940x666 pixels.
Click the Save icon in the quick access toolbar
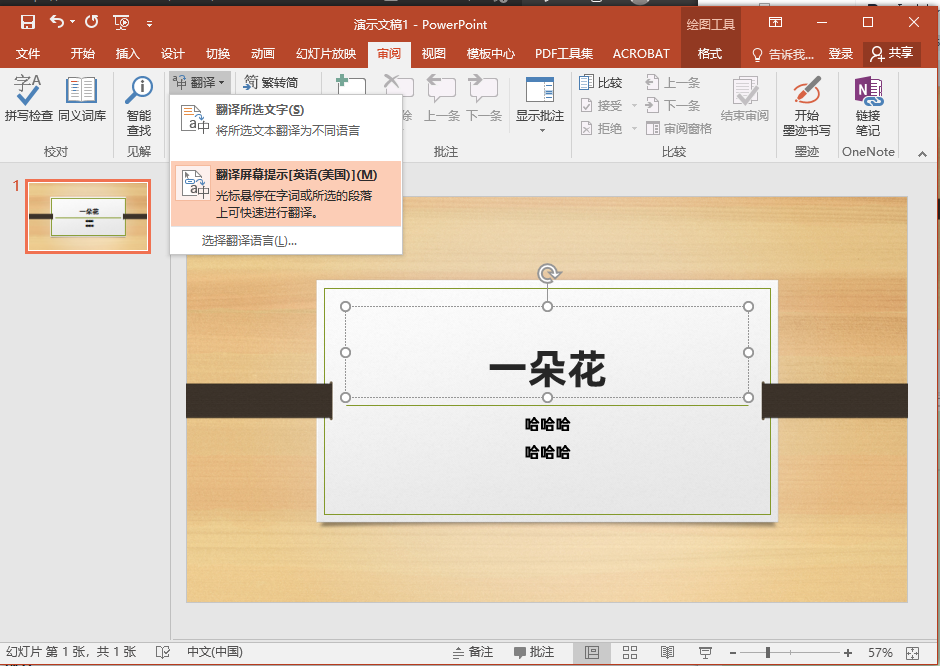tap(27, 22)
